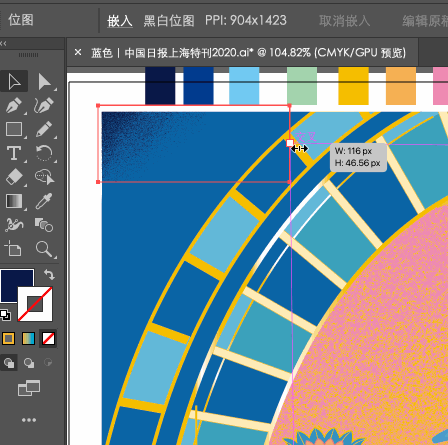Screen dimensions: 448x445
Task: Click the toolbar grip drag handle
Action: coord(28,55)
